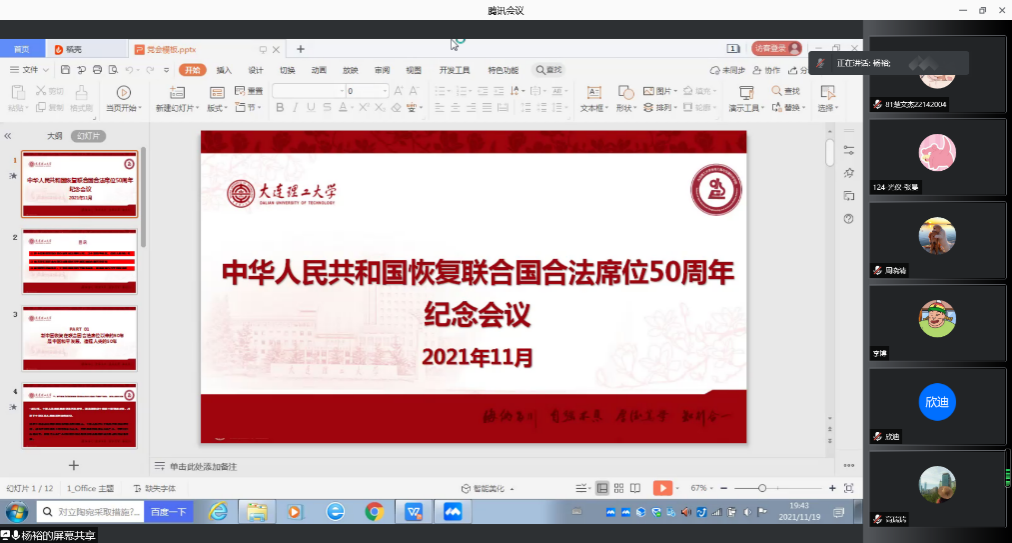The height and width of the screenshot is (543, 1012).
Task: Click the Find (查找) magnifier in ribbon
Action: tap(776, 91)
